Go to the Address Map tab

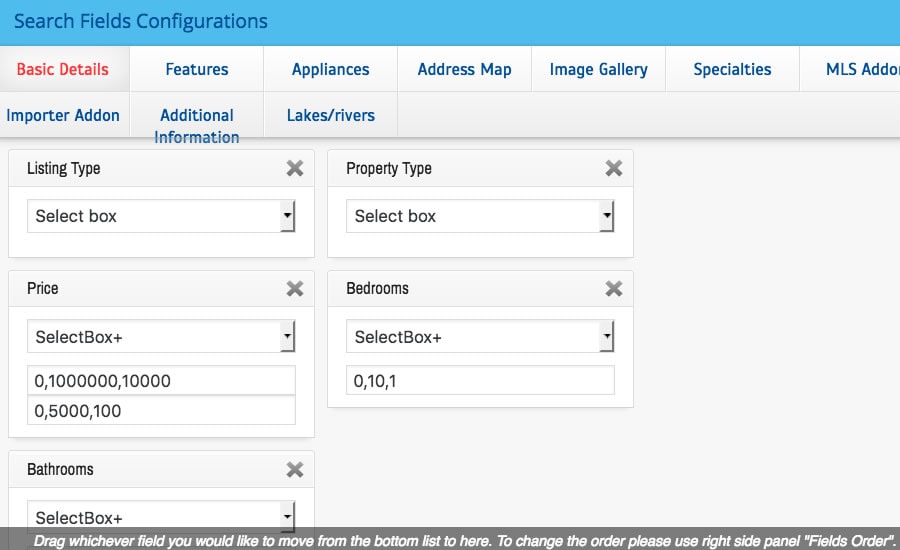(464, 69)
